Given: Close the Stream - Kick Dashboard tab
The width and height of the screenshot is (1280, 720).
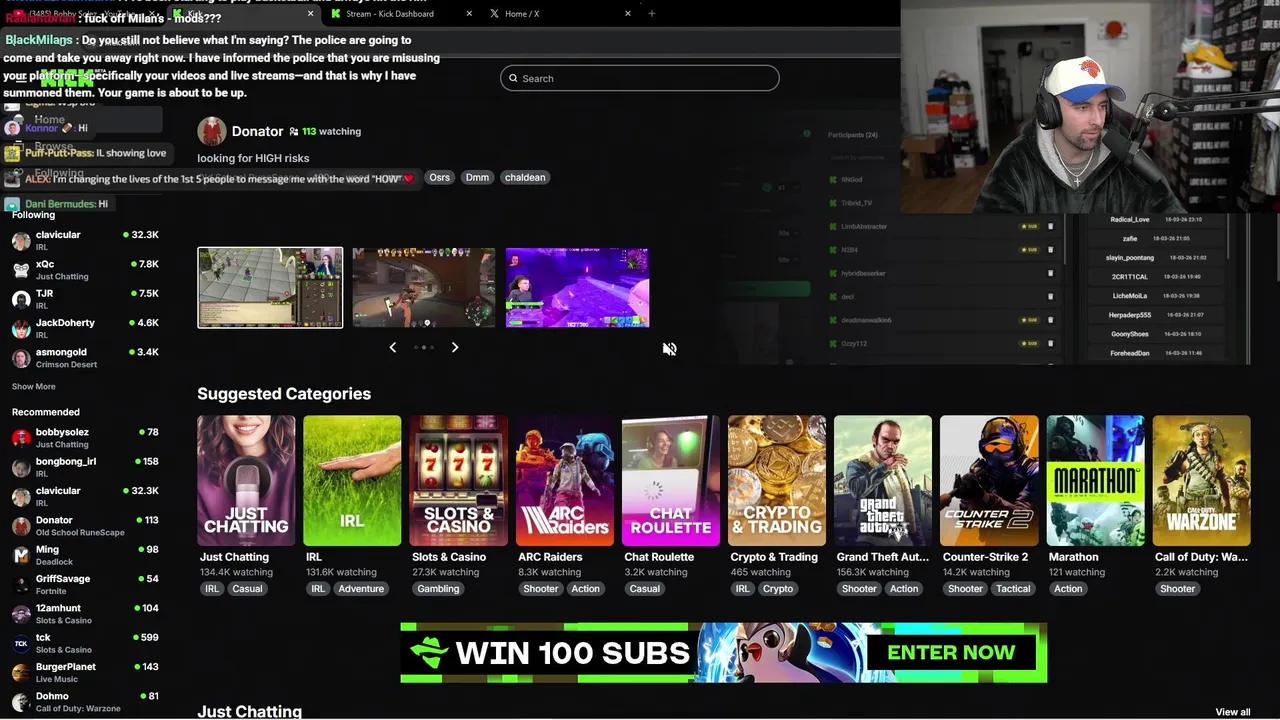Looking at the screenshot, I should 470,13.
